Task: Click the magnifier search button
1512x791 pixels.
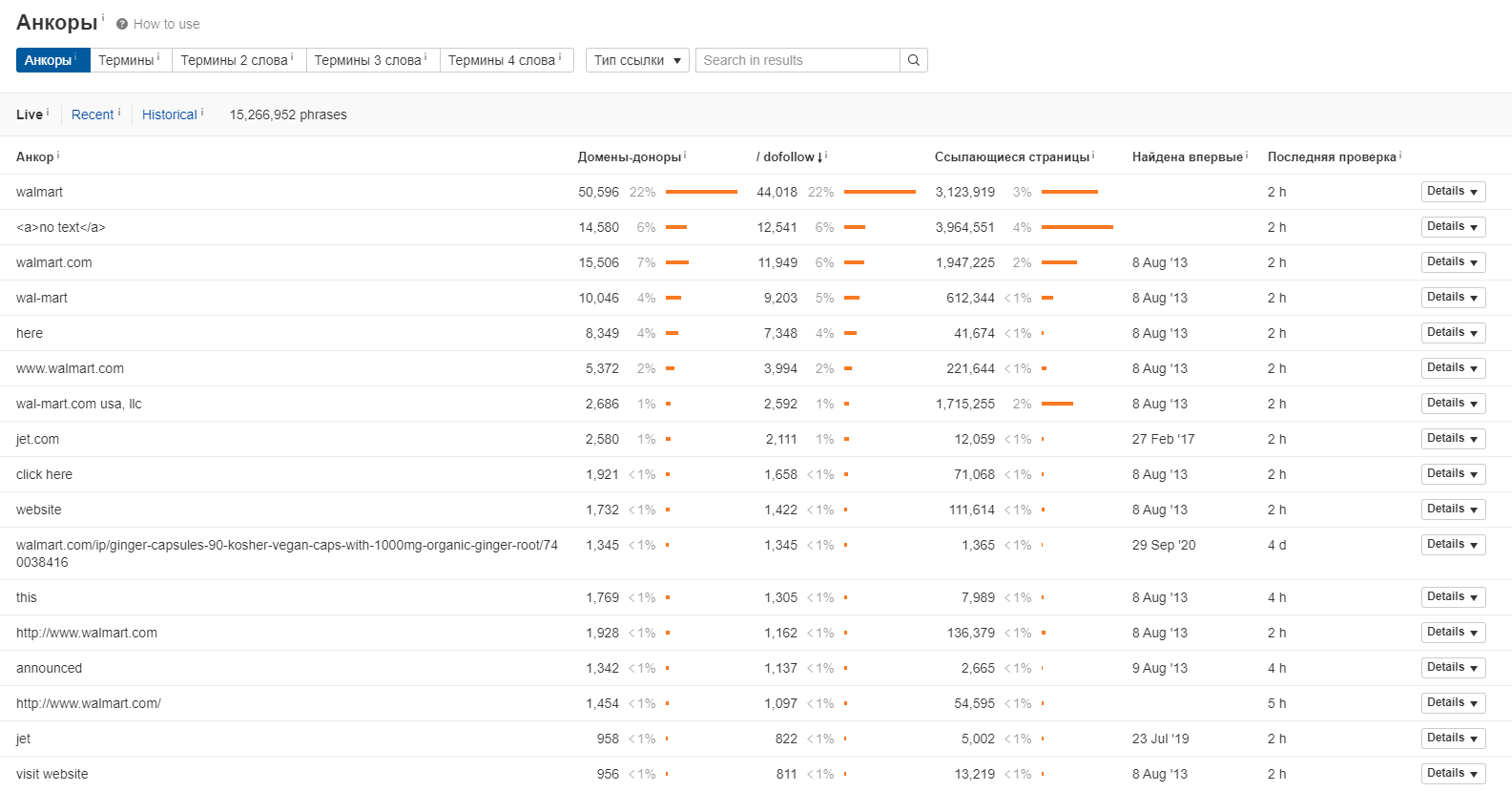Action: click(913, 60)
